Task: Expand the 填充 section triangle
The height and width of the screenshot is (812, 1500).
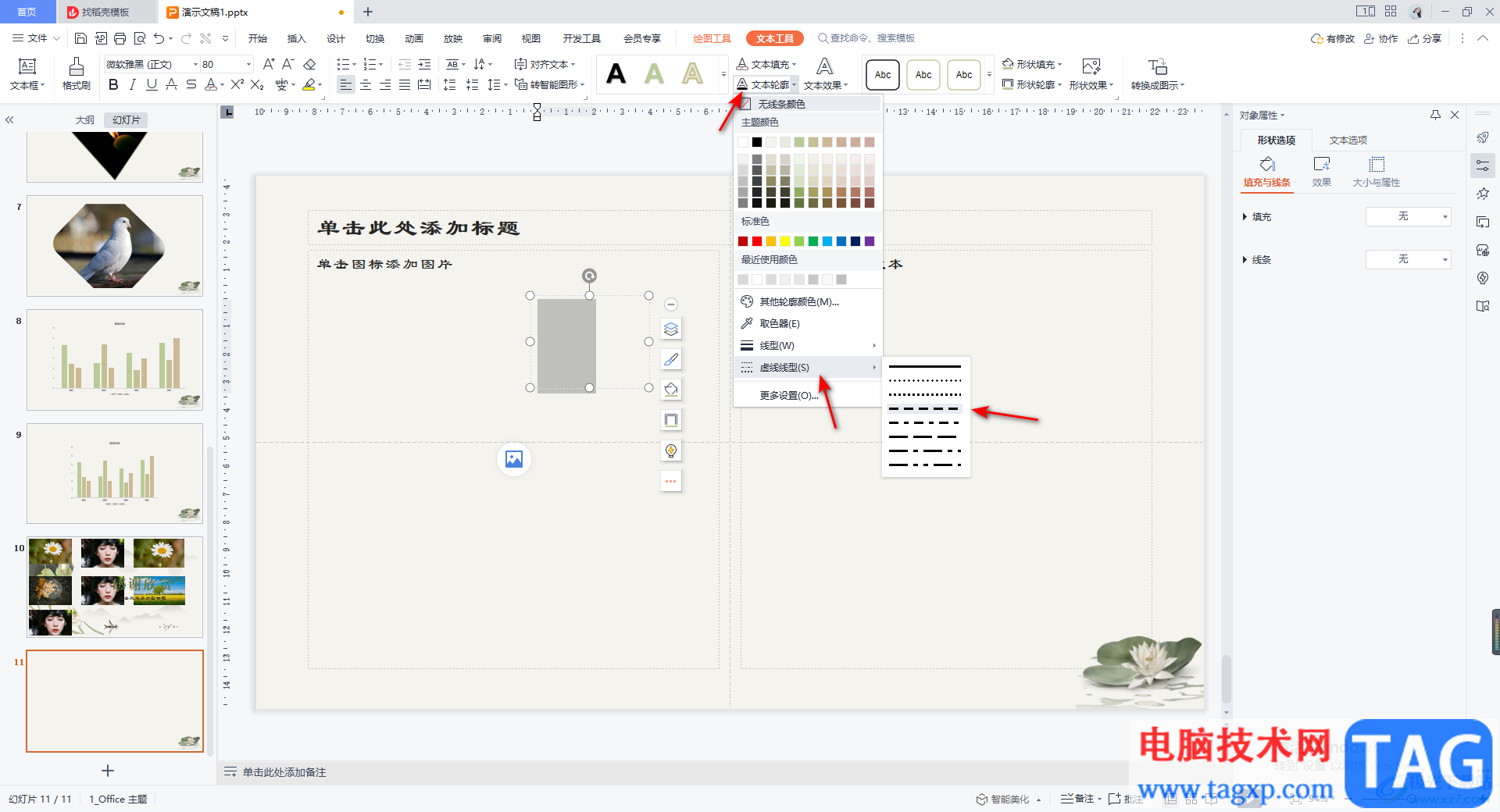Action: click(x=1245, y=217)
